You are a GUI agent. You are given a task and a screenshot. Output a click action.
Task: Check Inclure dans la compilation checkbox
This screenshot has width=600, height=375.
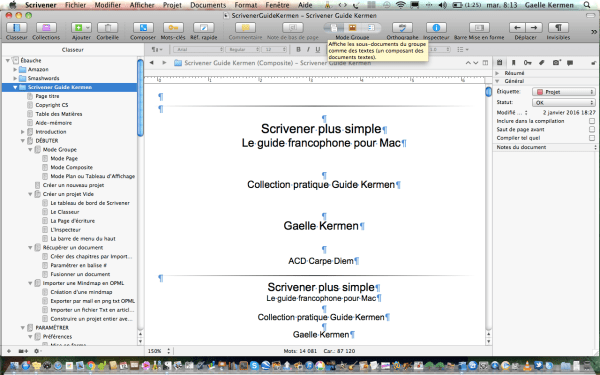tap(592, 121)
